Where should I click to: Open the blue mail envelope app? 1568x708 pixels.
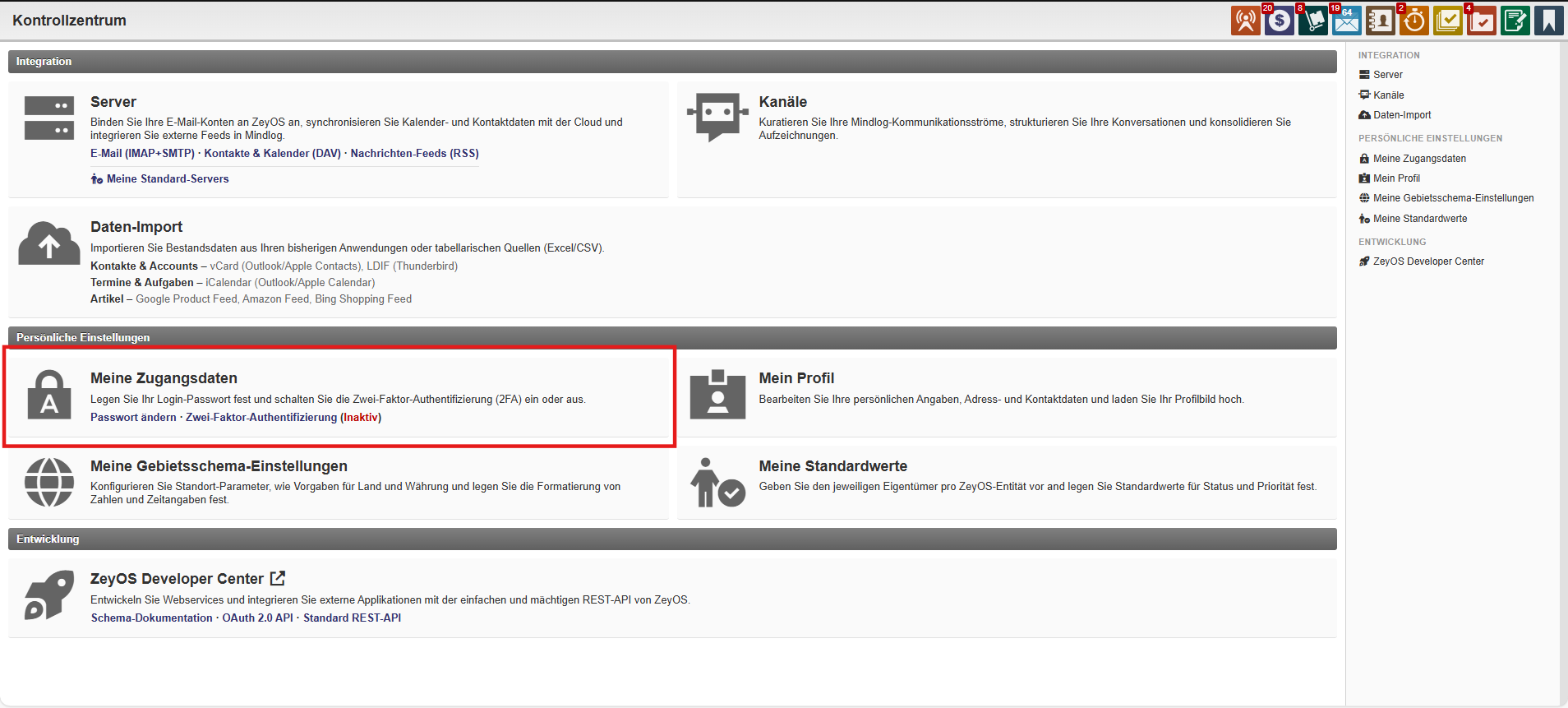(1347, 21)
